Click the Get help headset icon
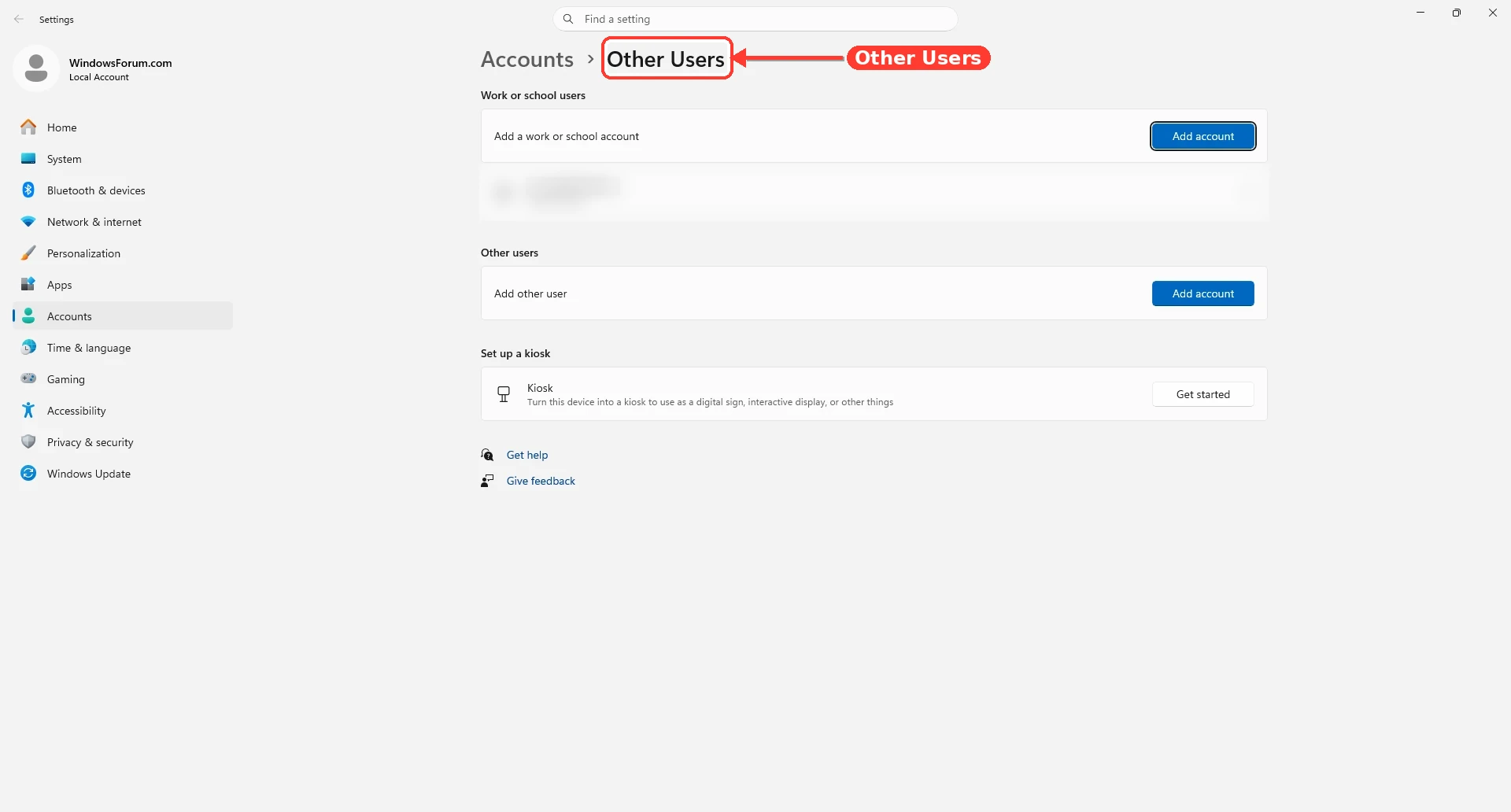The width and height of the screenshot is (1511, 812). (x=487, y=455)
